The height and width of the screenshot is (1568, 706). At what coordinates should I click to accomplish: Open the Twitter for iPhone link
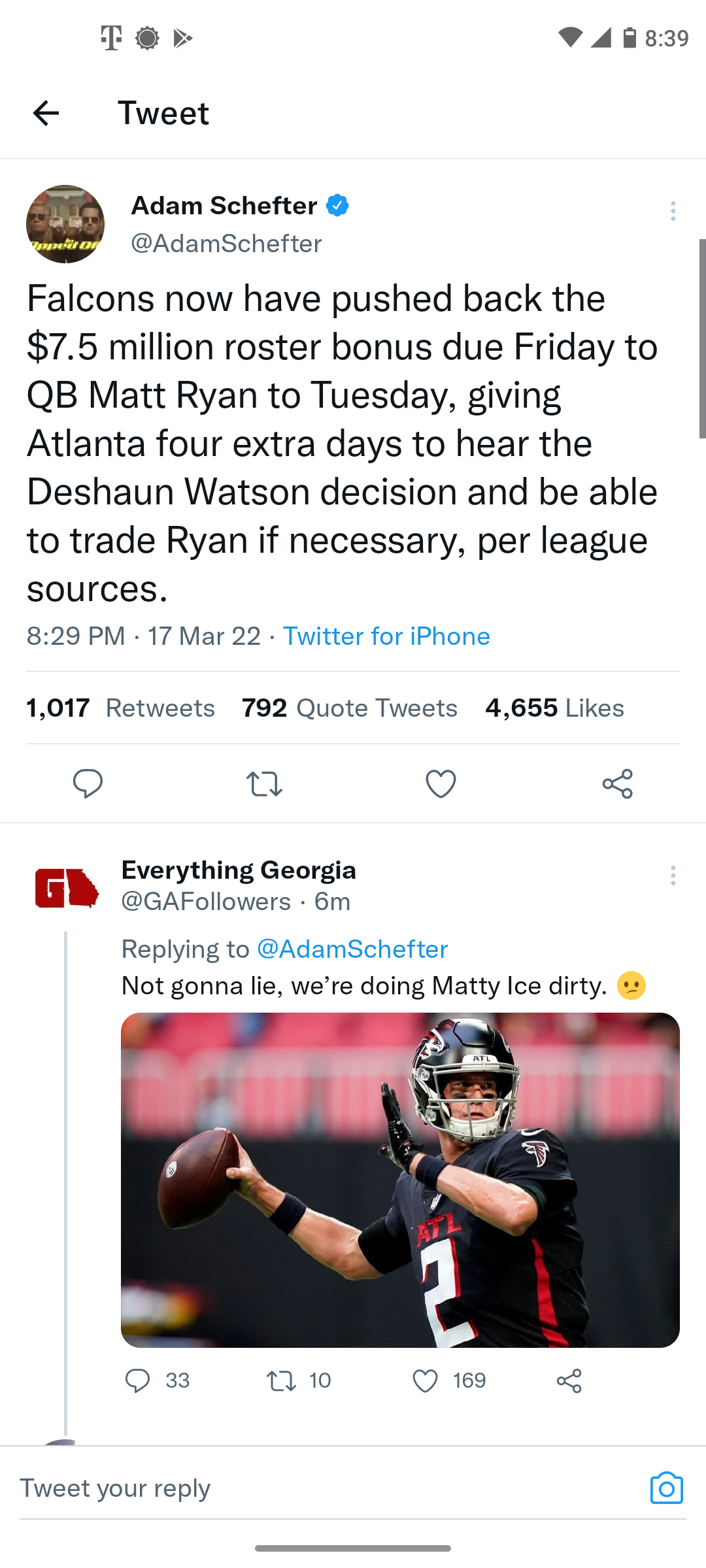[x=386, y=636]
